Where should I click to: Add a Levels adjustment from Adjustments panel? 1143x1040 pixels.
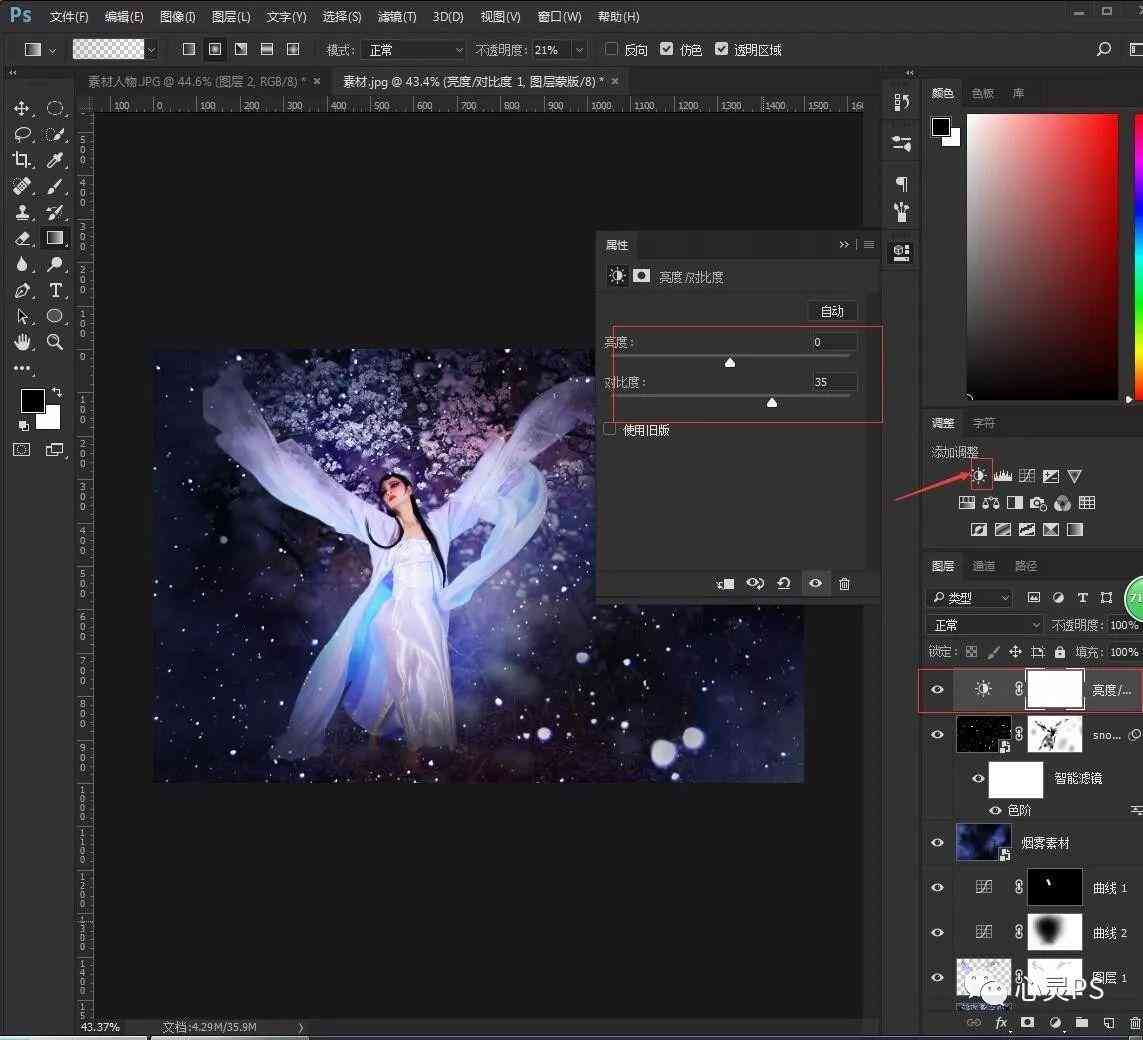click(1003, 476)
